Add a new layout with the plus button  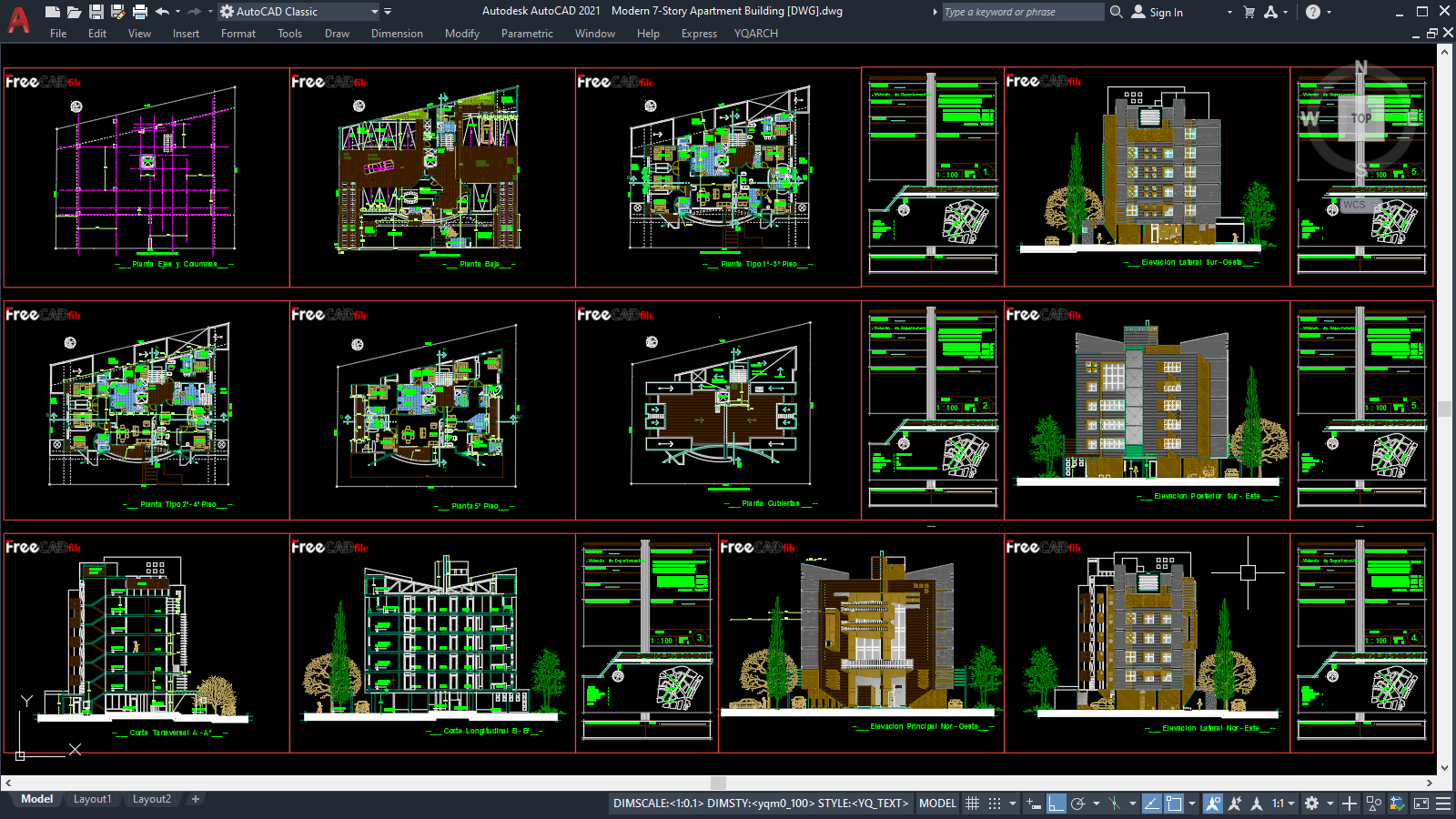tap(195, 799)
